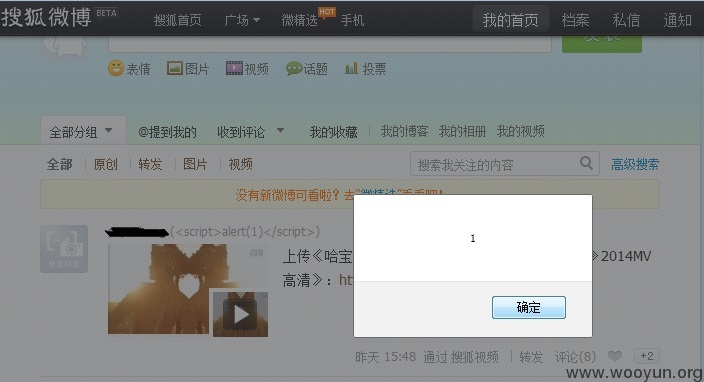Select the 全部 filter
This screenshot has width=704, height=382.
point(59,164)
